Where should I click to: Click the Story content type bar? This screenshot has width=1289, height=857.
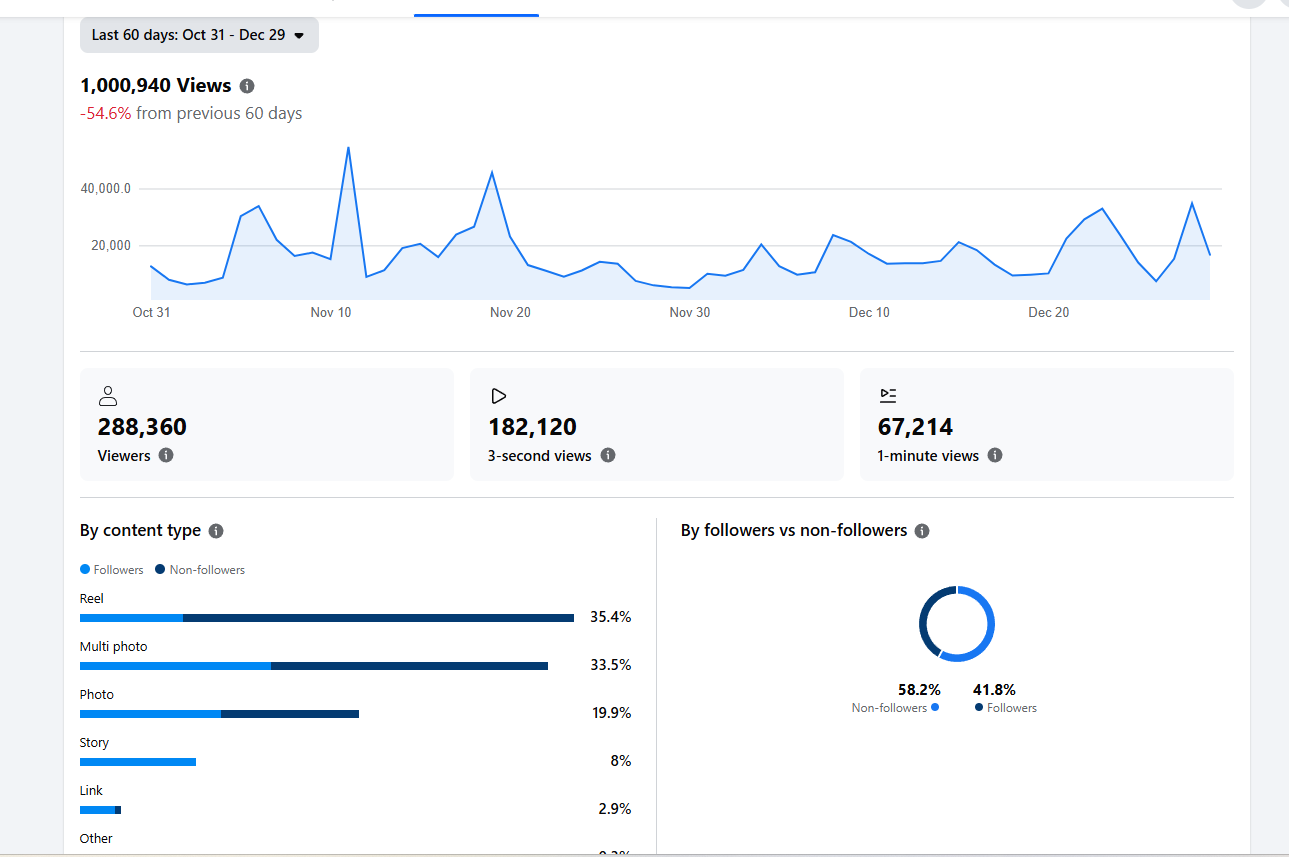(137, 762)
